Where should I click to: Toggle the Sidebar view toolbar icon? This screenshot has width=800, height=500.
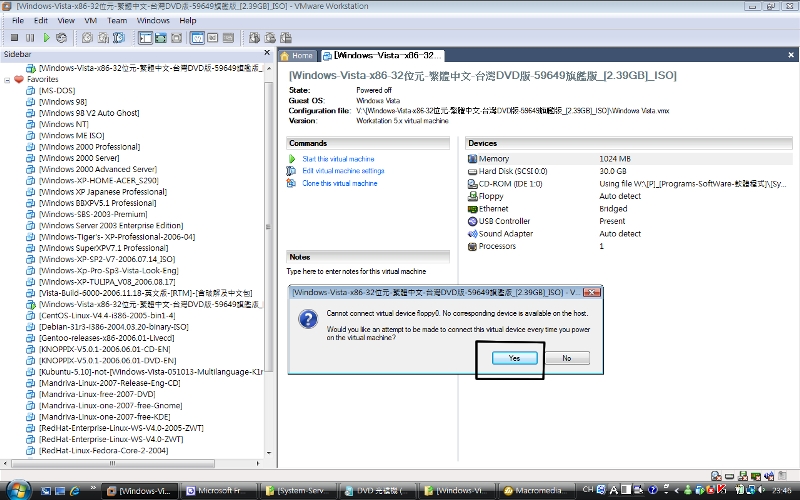click(x=145, y=38)
